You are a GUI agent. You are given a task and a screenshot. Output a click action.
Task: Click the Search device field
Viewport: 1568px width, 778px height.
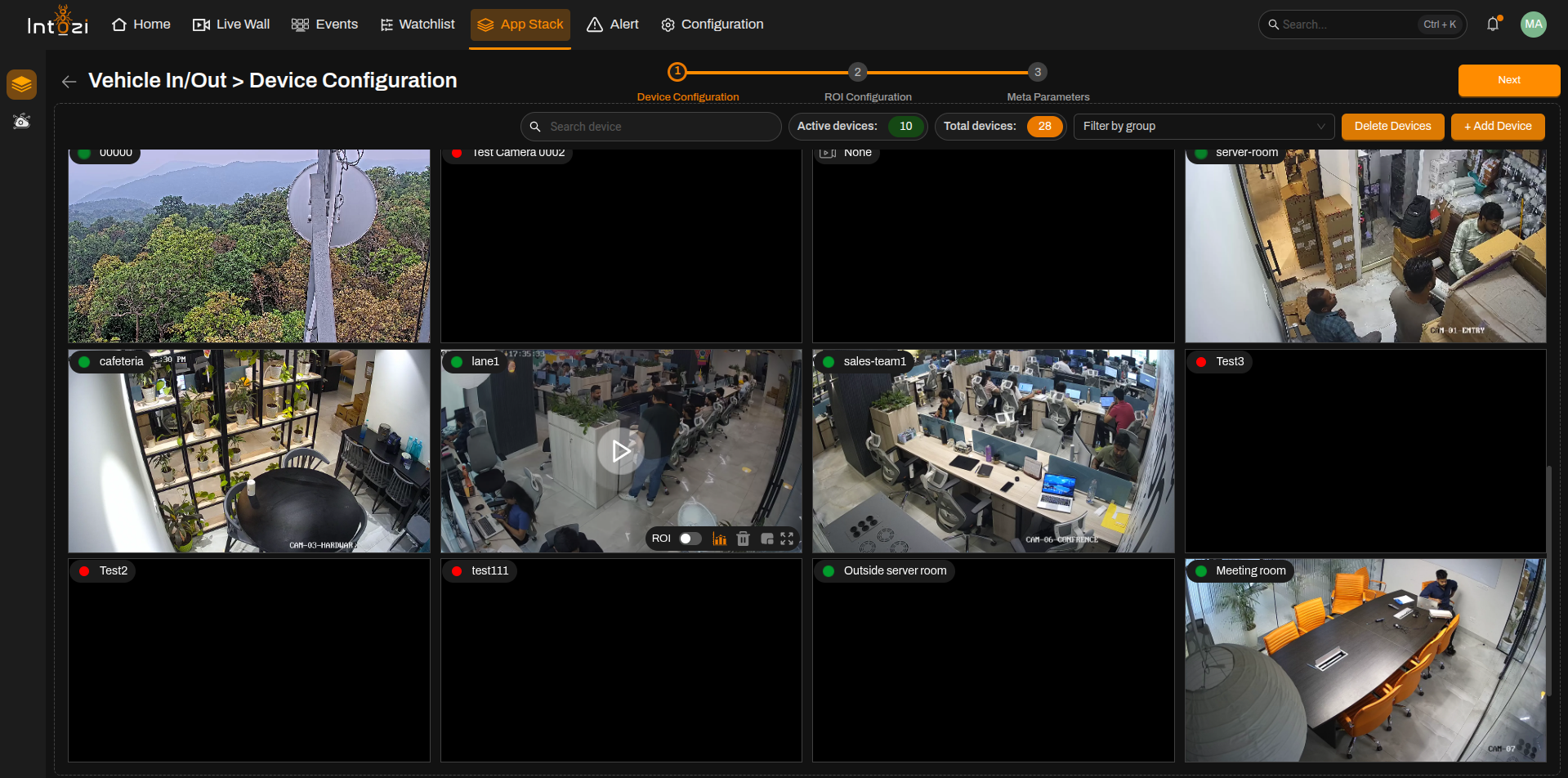click(x=650, y=127)
